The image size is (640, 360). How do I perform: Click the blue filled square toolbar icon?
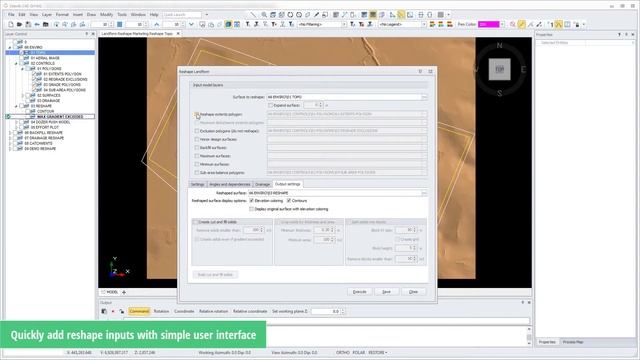coord(120,24)
